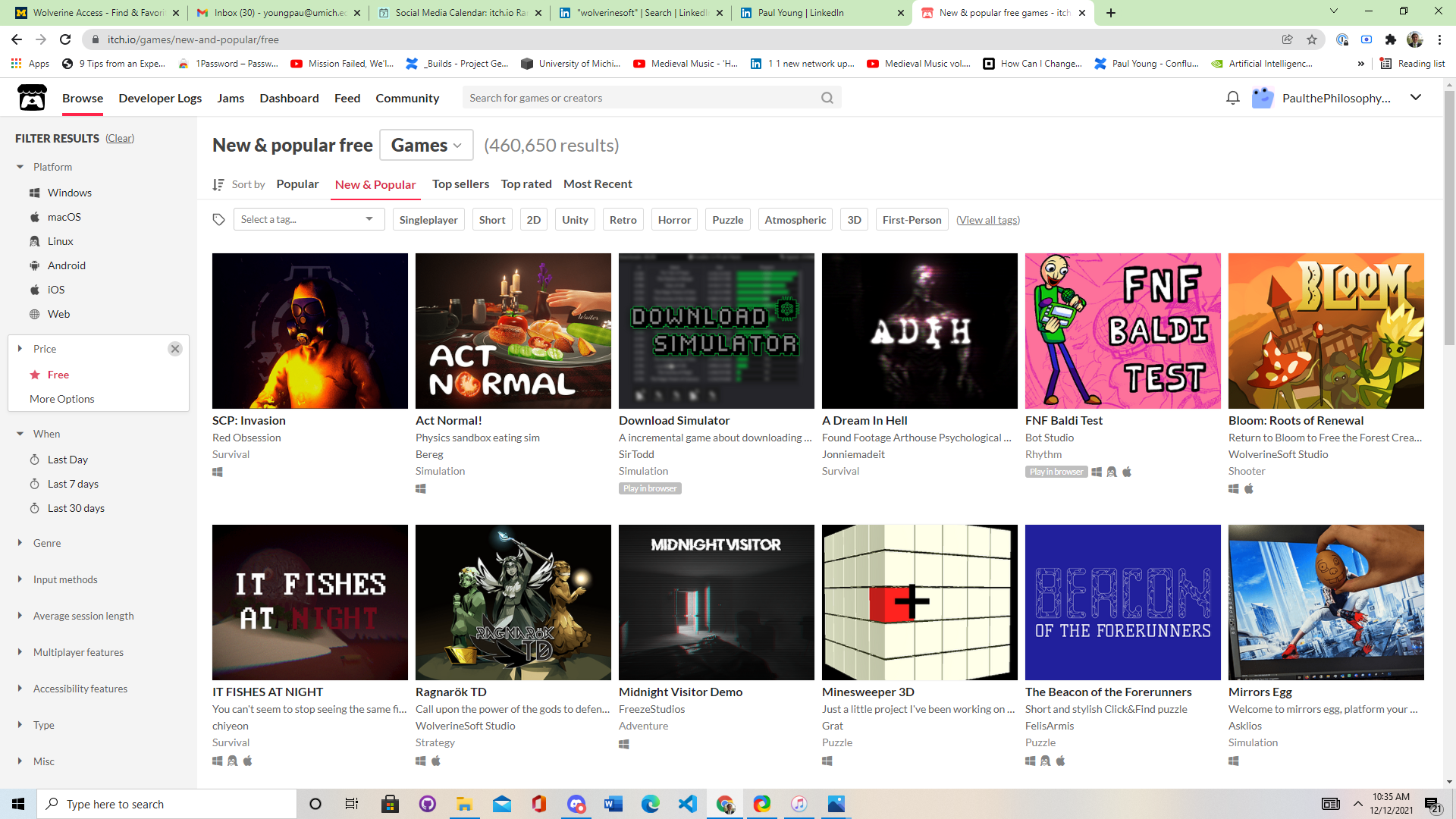Filter games from Last 30 days

point(76,508)
